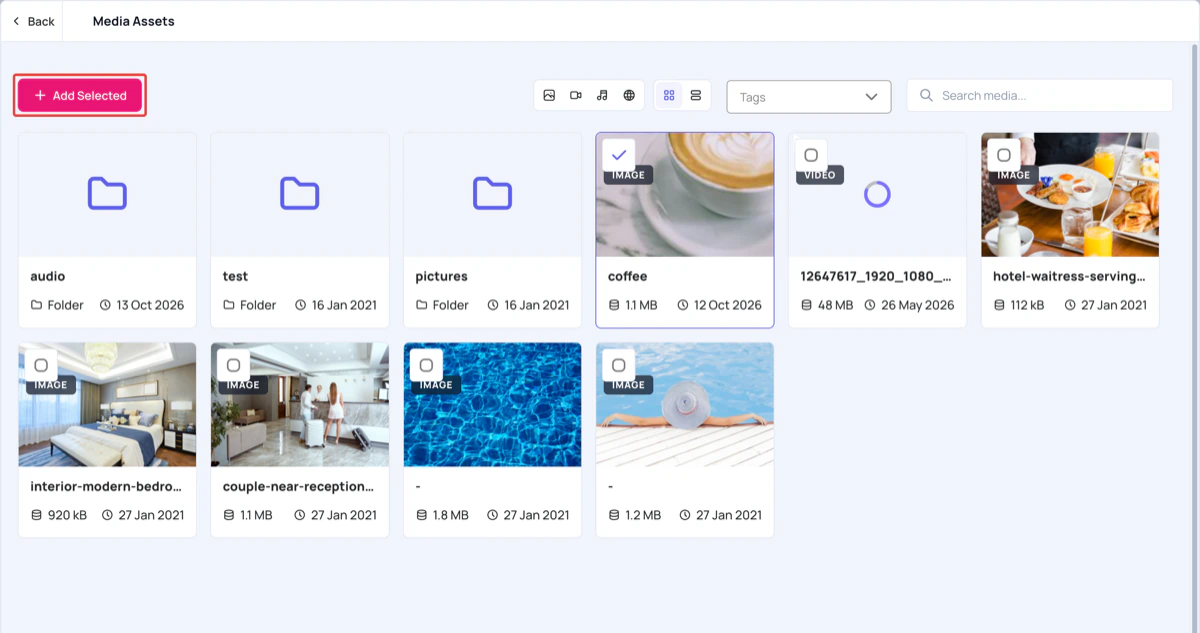1200x633 pixels.
Task: Filter media by web globe icon
Action: click(629, 95)
